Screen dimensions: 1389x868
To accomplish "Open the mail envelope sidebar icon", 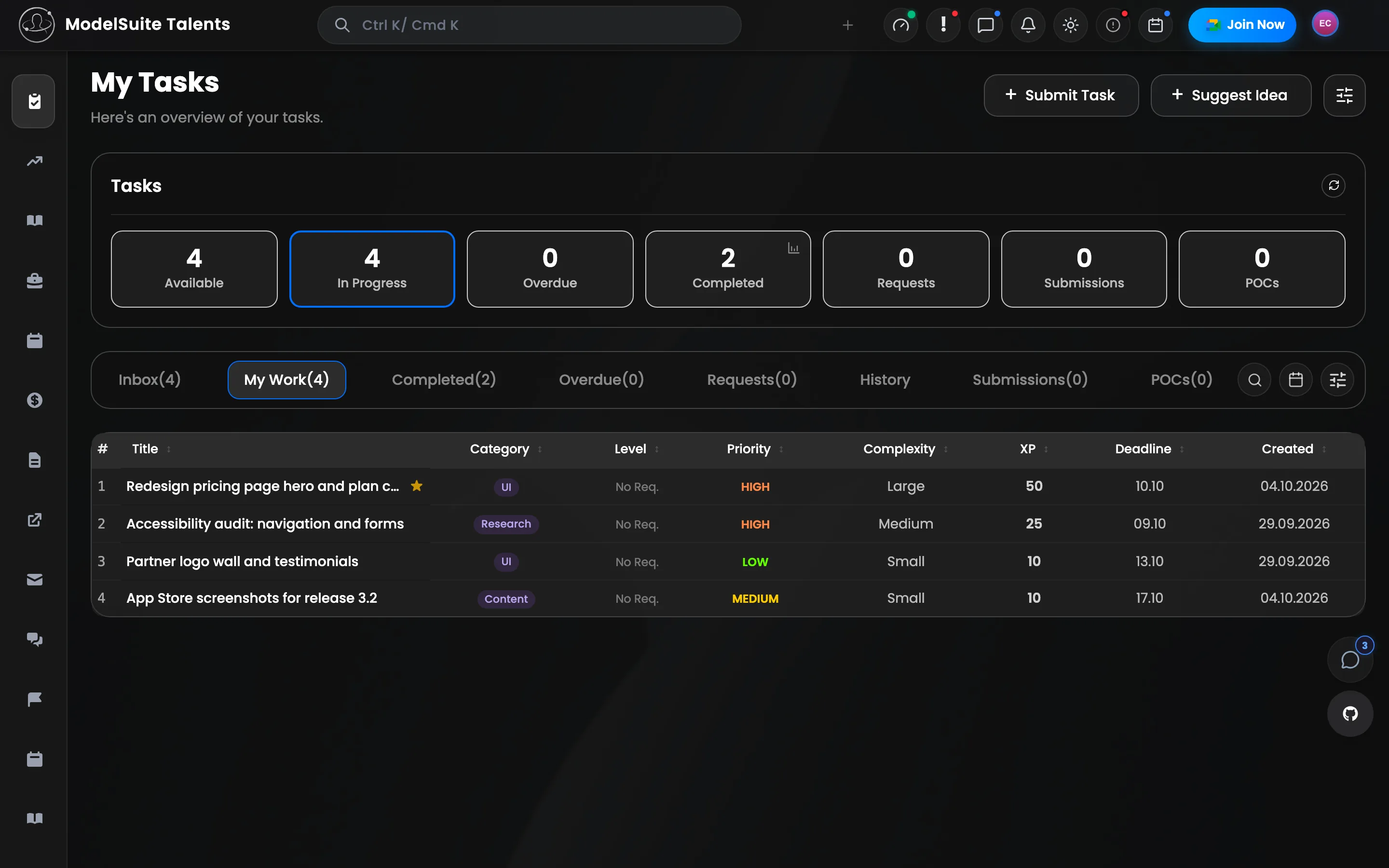I will click(34, 580).
